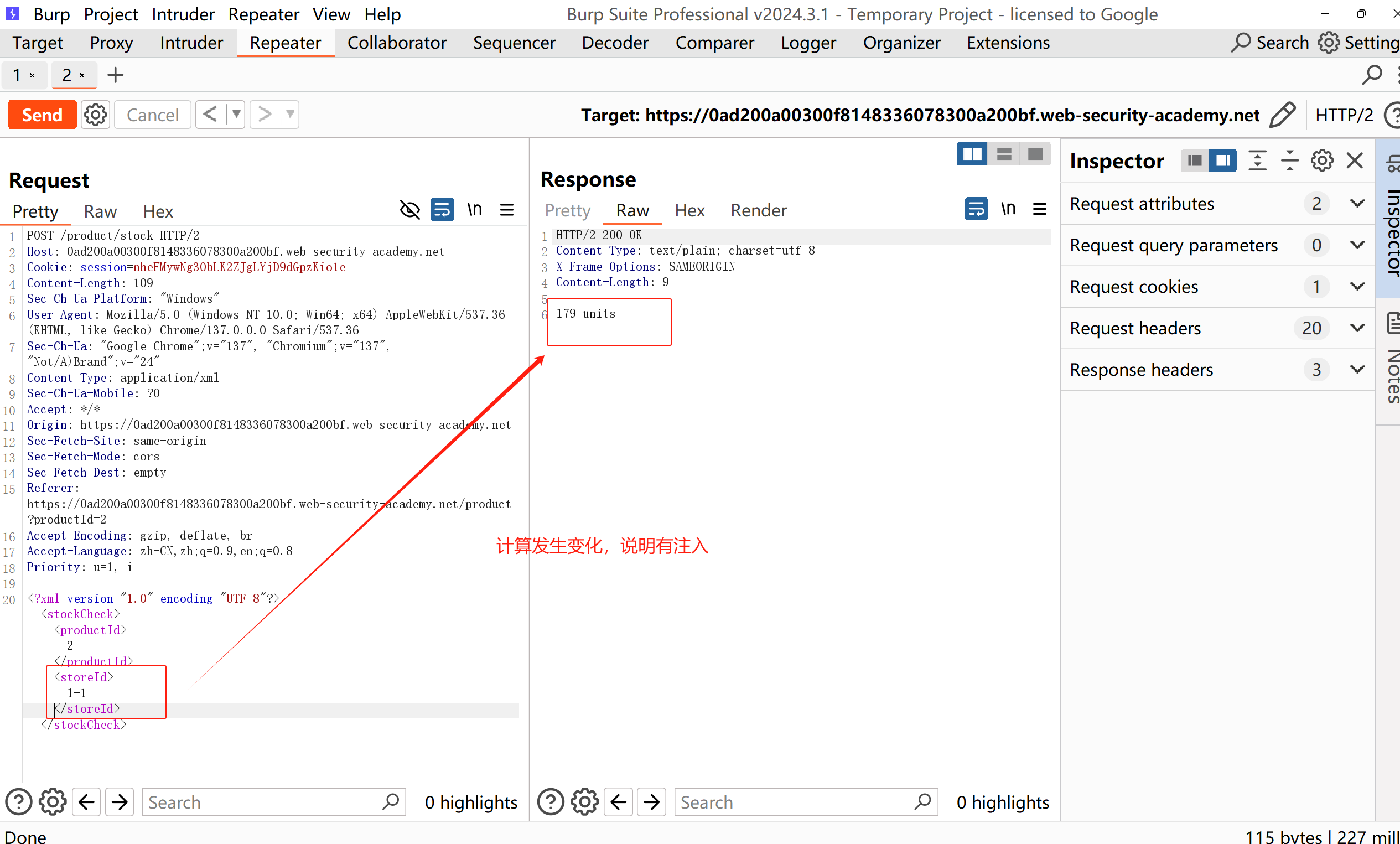Open the Render tab in Response
Image resolution: width=1400 pixels, height=844 pixels.
click(758, 210)
